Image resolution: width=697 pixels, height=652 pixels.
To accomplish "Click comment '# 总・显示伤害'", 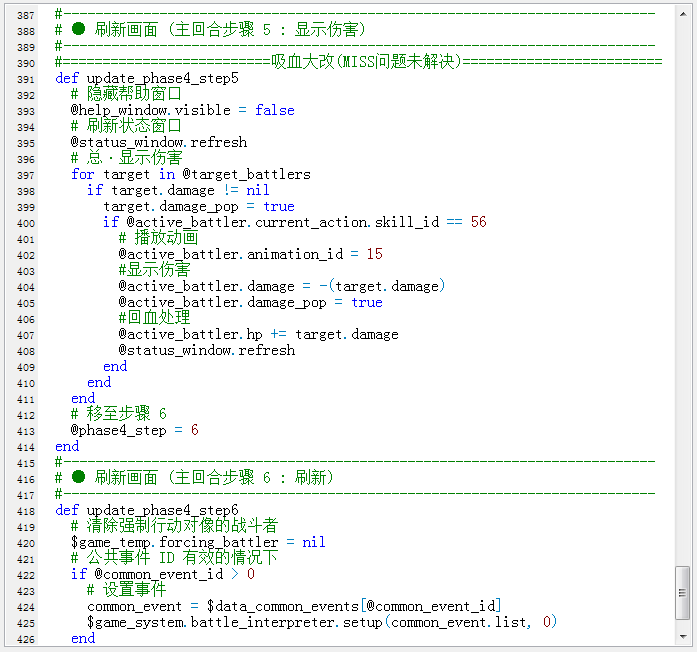I will click(127, 158).
